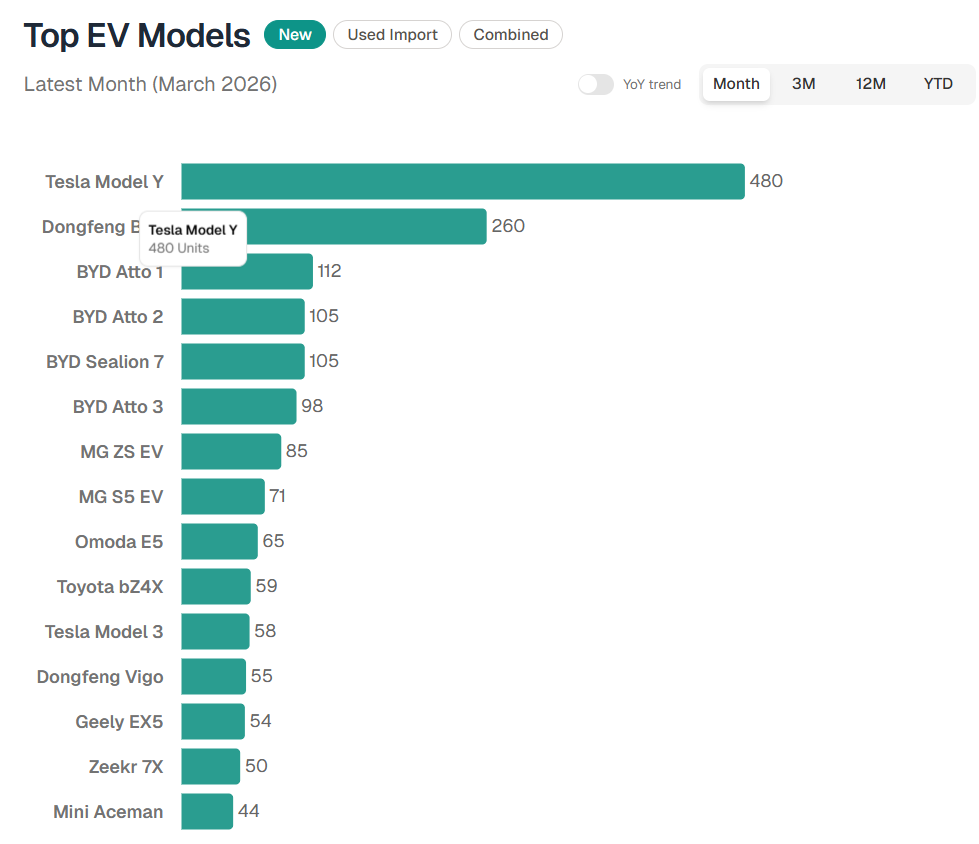Viewport: 979px width, 844px height.
Task: Click the Zeekr 7X label
Action: click(125, 767)
